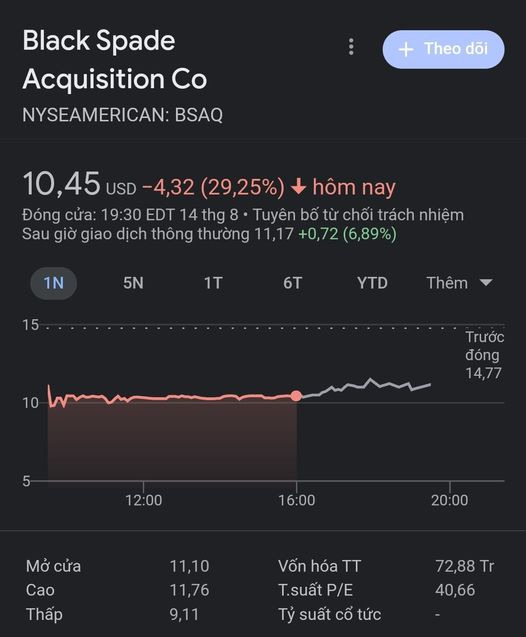Screen dimensions: 526x637
Task: Switch to the 5N range
Action: (x=133, y=283)
